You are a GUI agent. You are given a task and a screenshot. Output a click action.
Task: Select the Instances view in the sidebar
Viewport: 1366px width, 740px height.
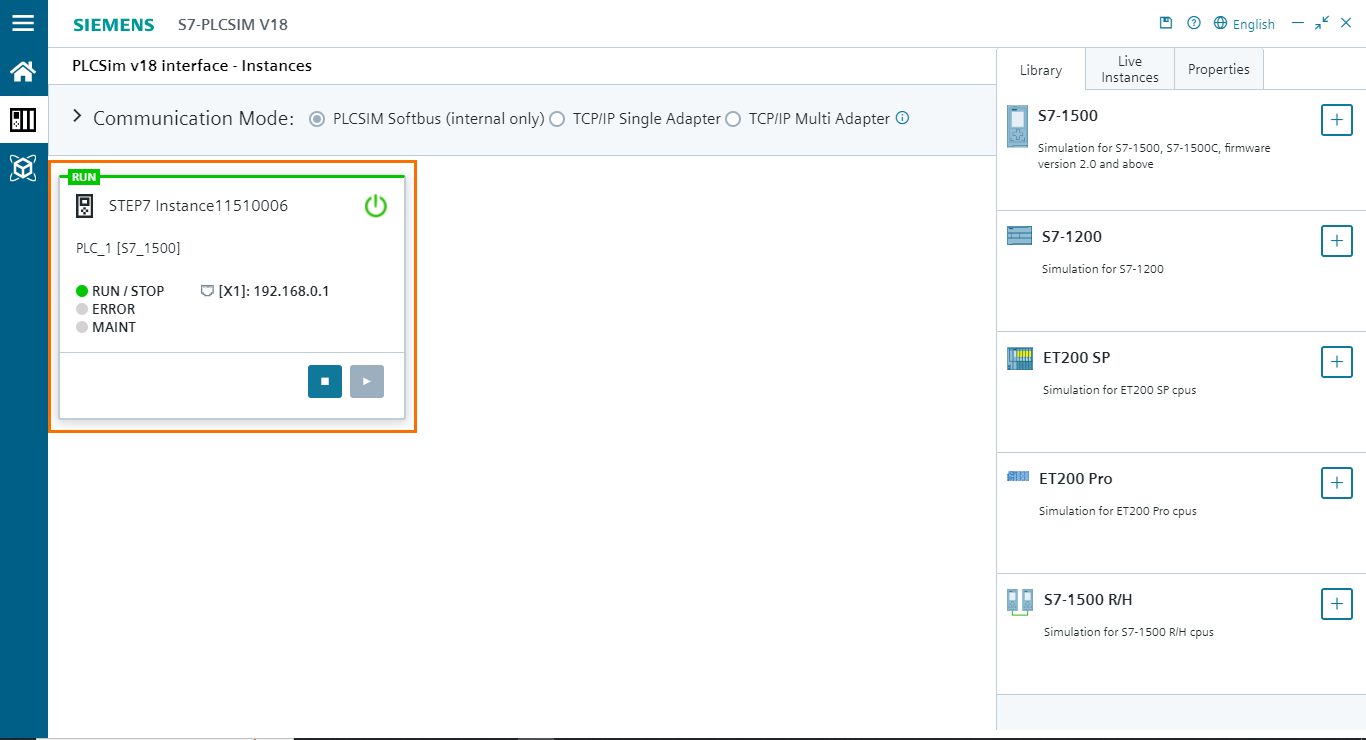24,119
